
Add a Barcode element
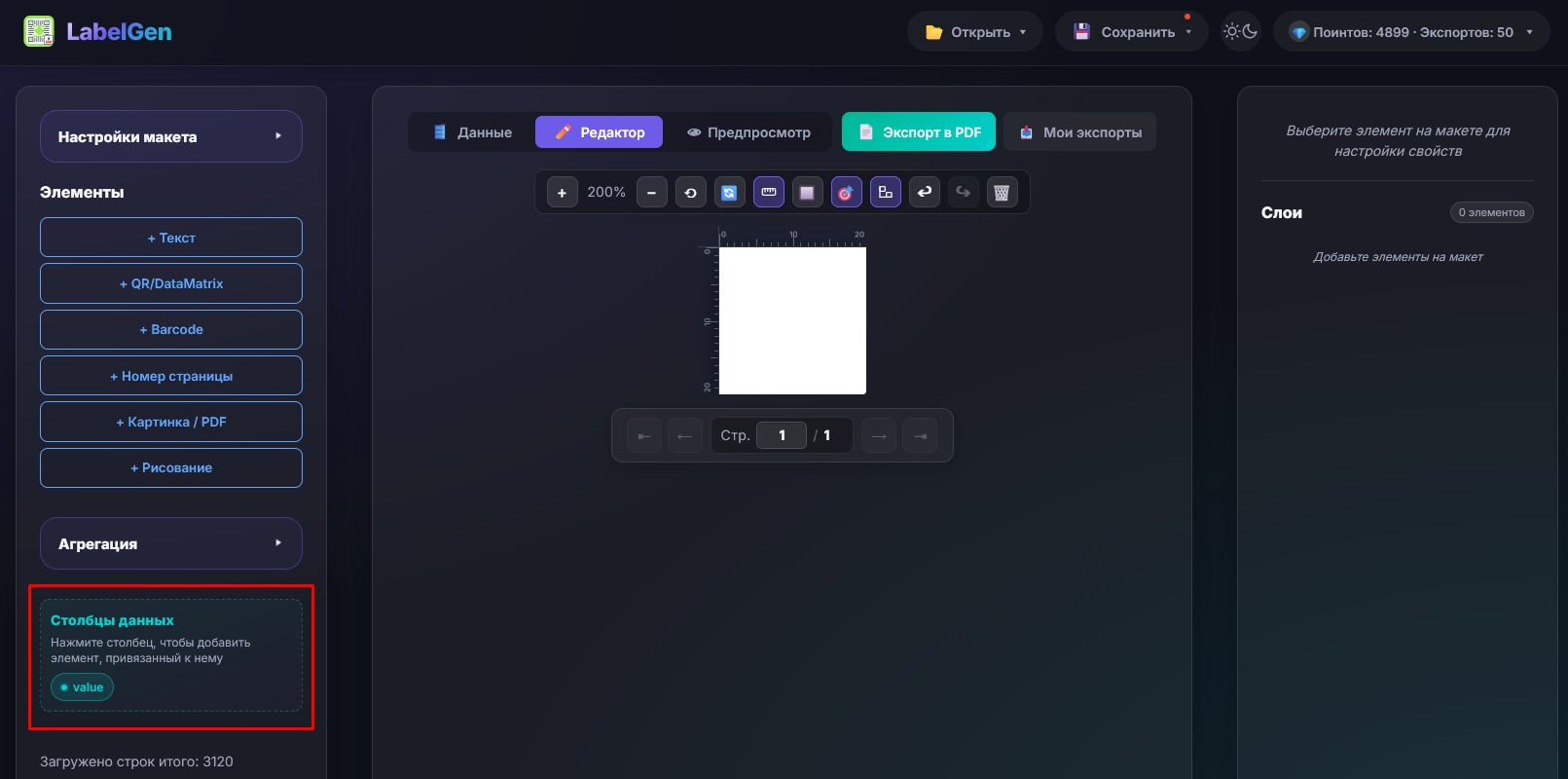171,329
